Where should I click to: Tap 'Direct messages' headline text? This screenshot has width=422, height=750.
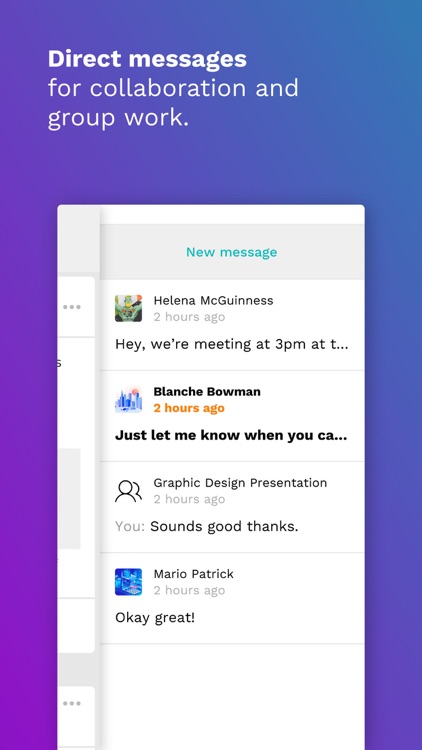[x=147, y=59]
